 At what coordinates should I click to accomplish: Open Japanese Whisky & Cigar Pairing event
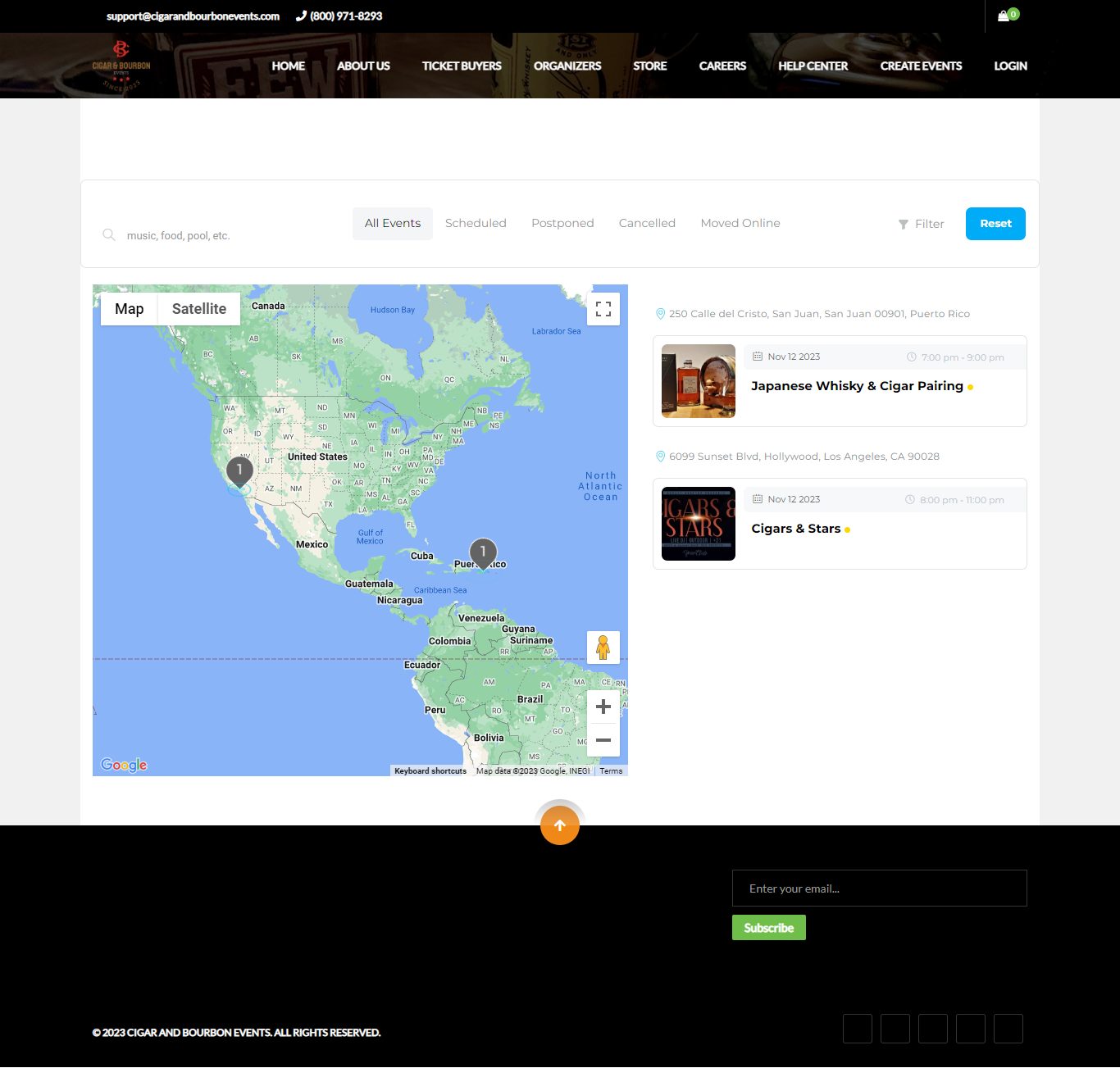pyautogui.click(x=857, y=386)
